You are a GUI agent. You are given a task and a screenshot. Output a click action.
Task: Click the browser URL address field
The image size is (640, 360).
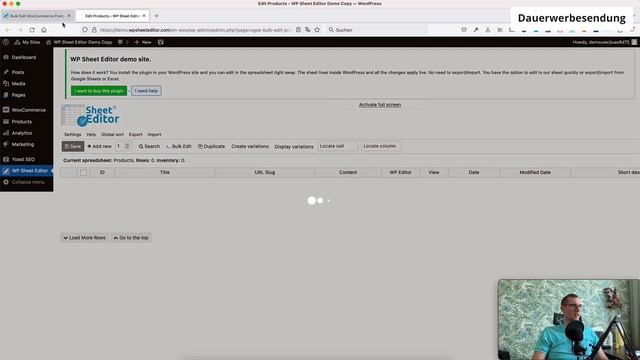point(195,30)
